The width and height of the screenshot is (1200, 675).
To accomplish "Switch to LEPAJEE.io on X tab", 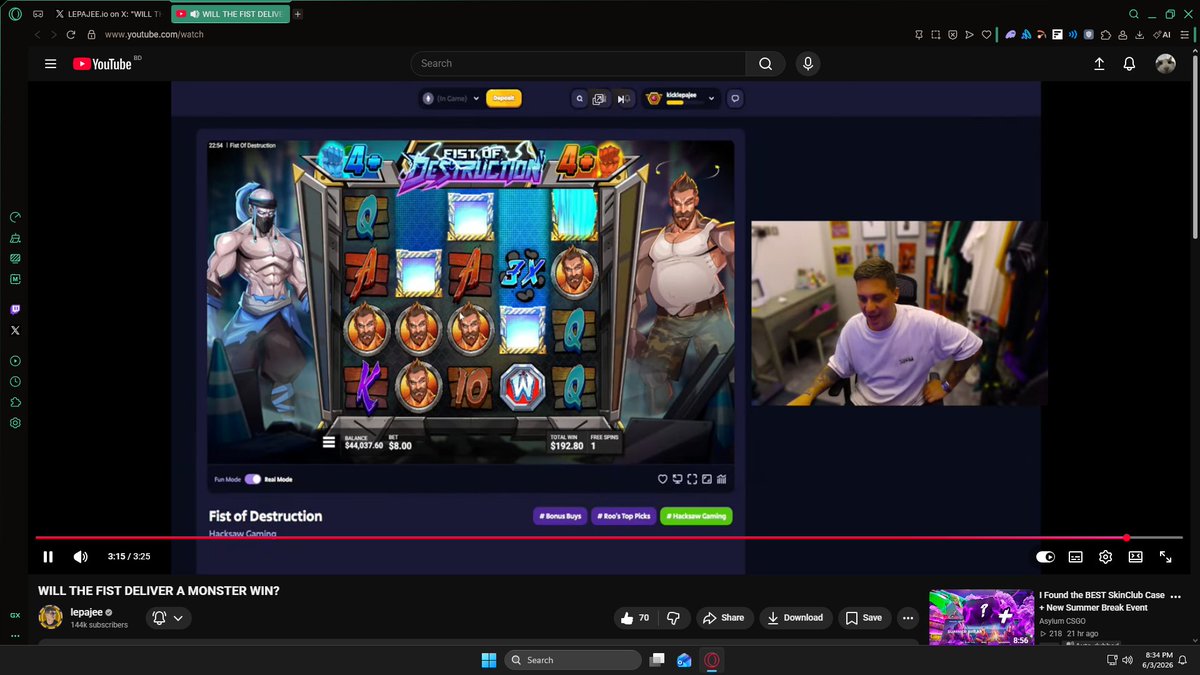I will pyautogui.click(x=107, y=14).
